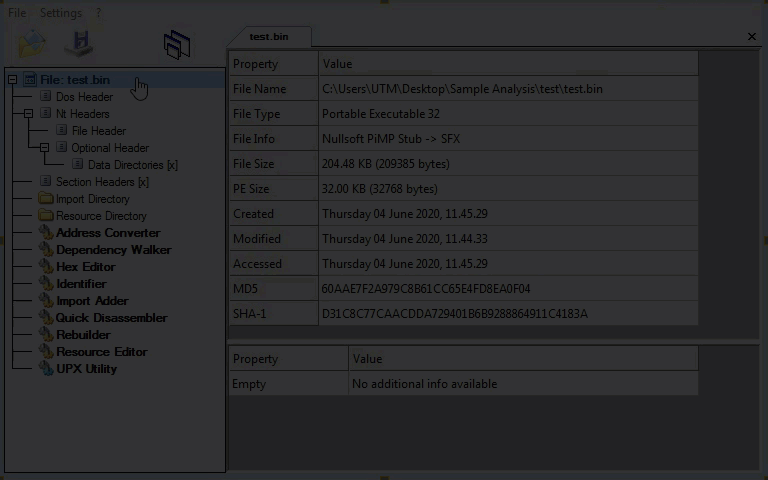Click the Open File toolbar icon
Image resolution: width=768 pixels, height=480 pixels.
(32, 44)
